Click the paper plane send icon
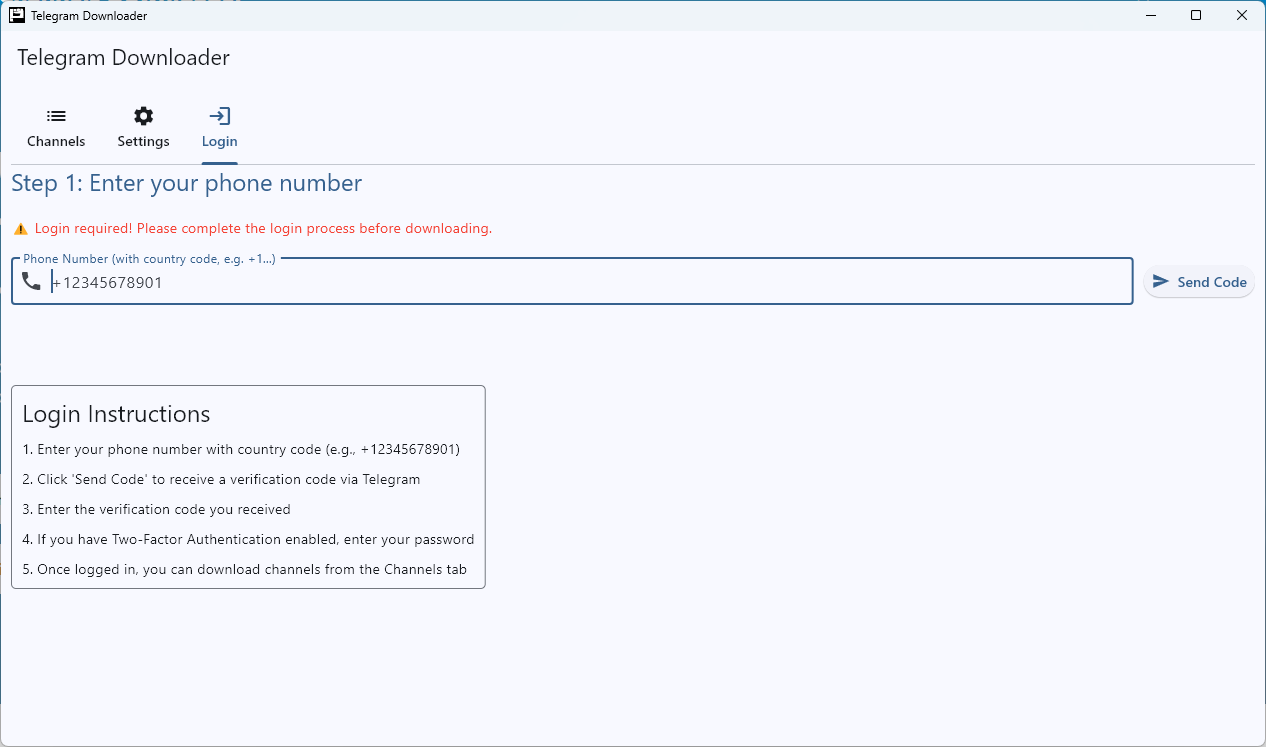The image size is (1266, 747). click(1163, 281)
